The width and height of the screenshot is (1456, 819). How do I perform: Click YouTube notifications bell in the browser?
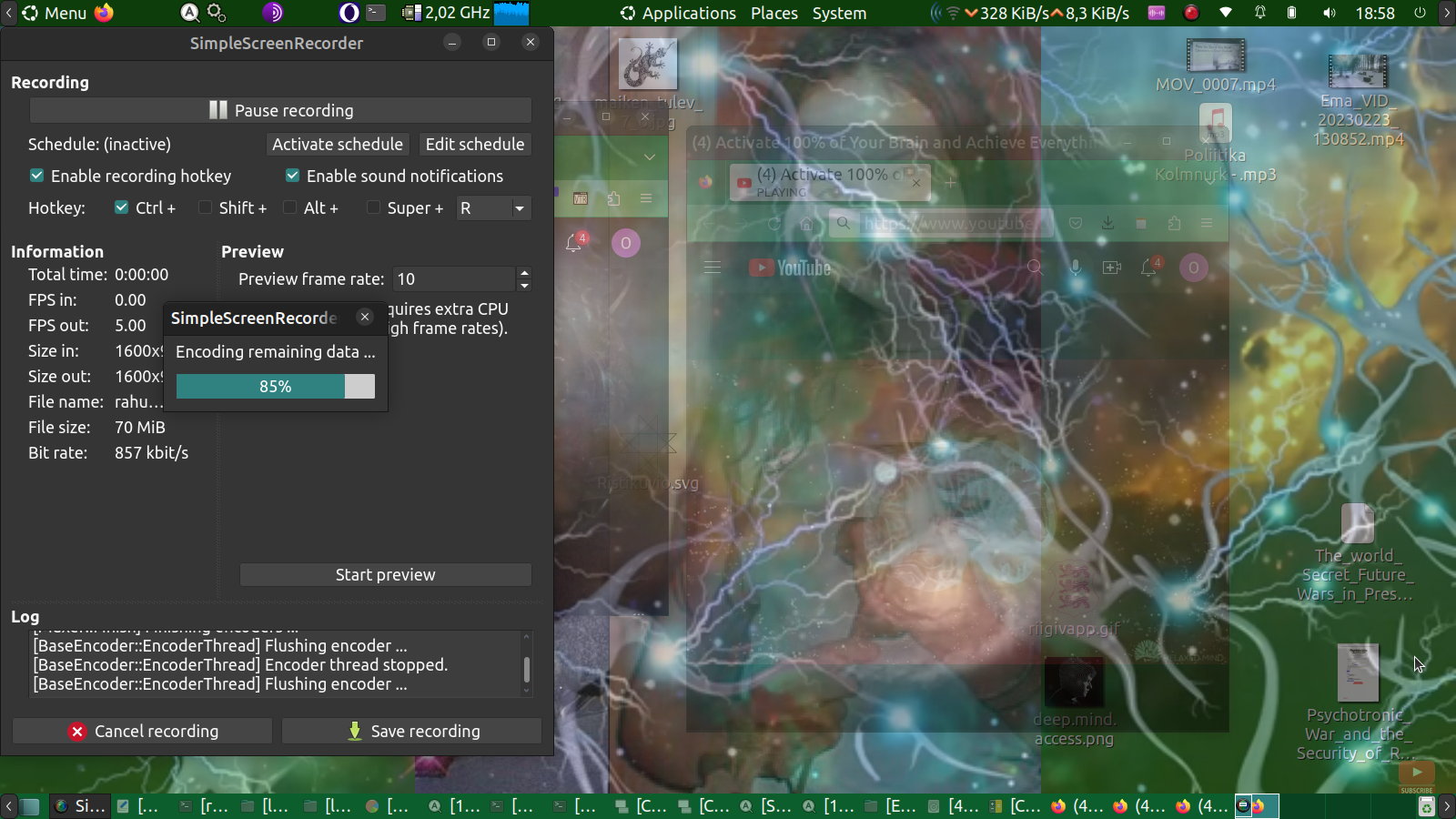coord(1150,268)
